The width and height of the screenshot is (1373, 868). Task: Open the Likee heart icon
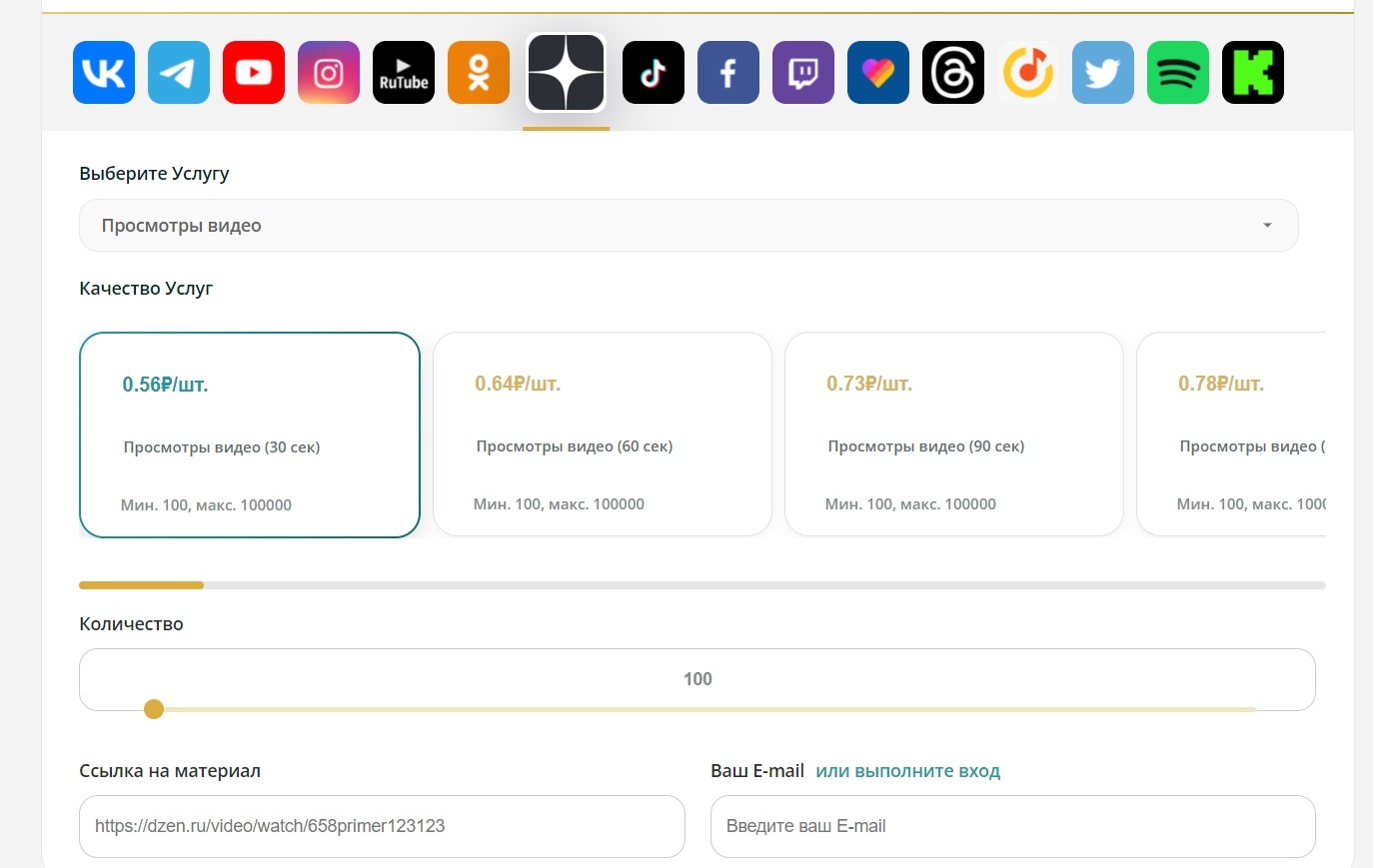(878, 72)
